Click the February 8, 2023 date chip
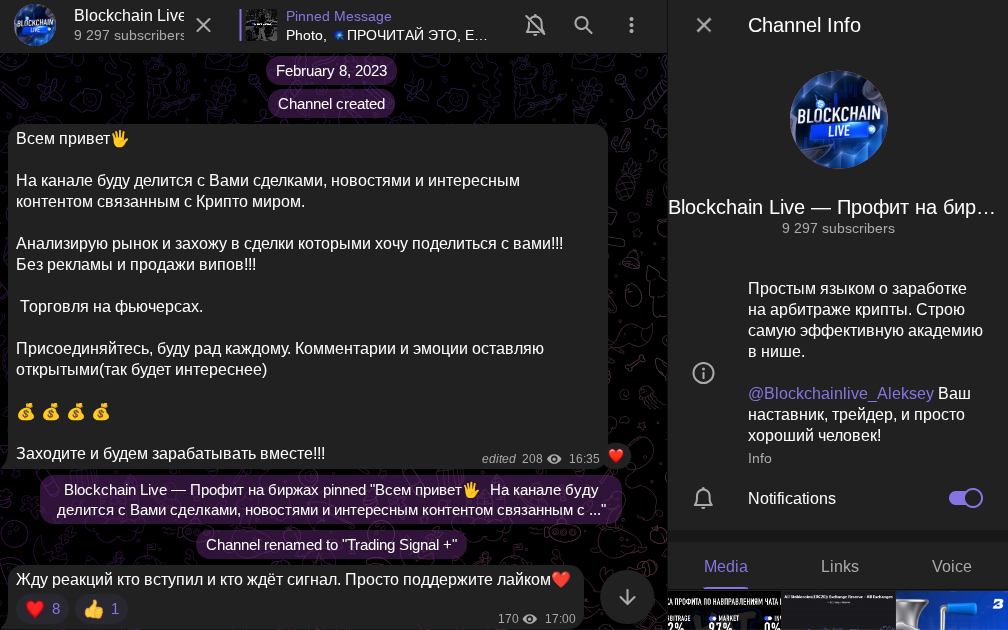Viewport: 1008px width, 630px height. pyautogui.click(x=331, y=70)
